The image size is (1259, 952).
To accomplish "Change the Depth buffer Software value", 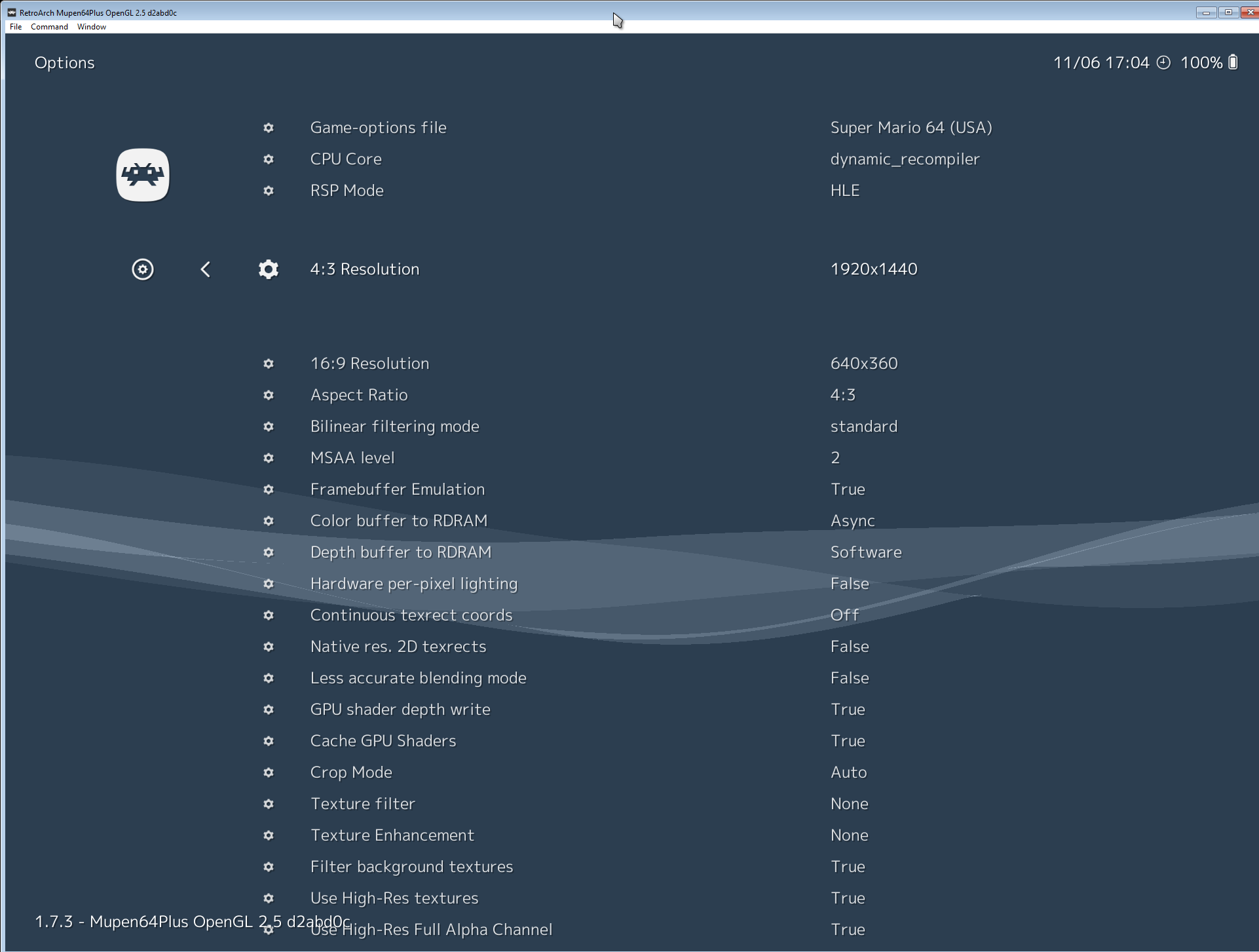I will click(866, 552).
